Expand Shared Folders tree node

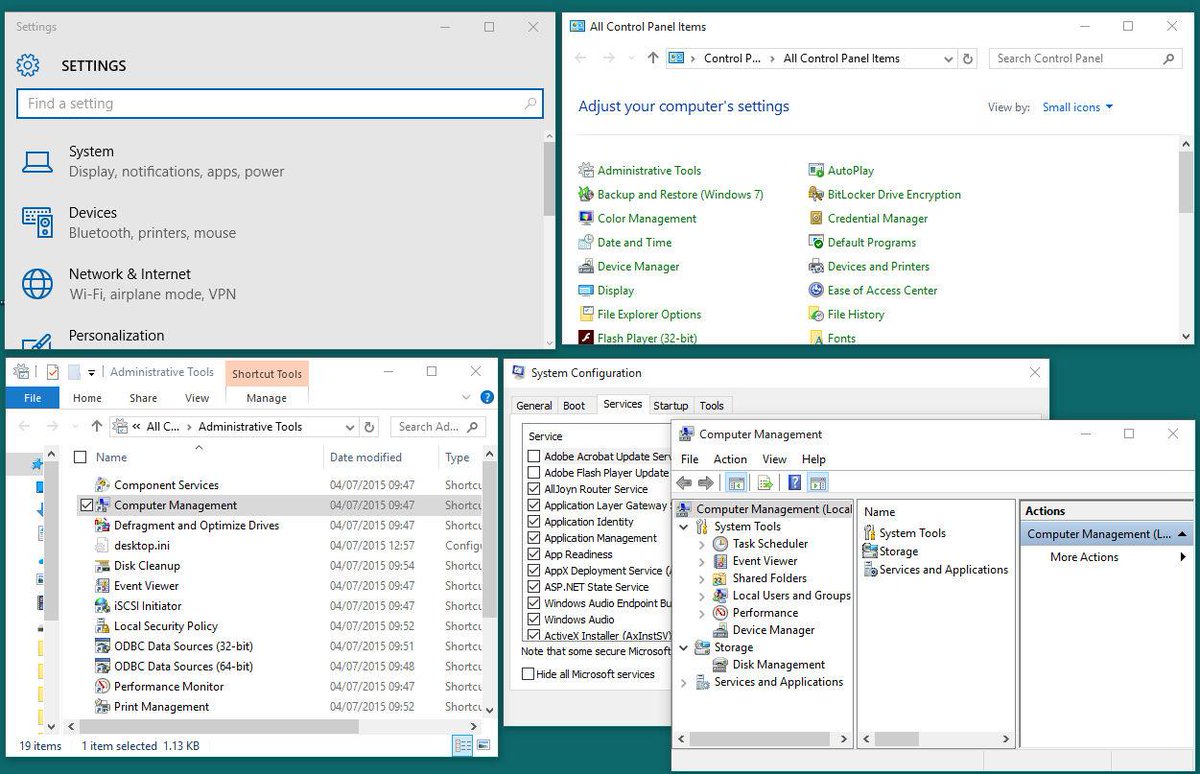[x=701, y=579]
